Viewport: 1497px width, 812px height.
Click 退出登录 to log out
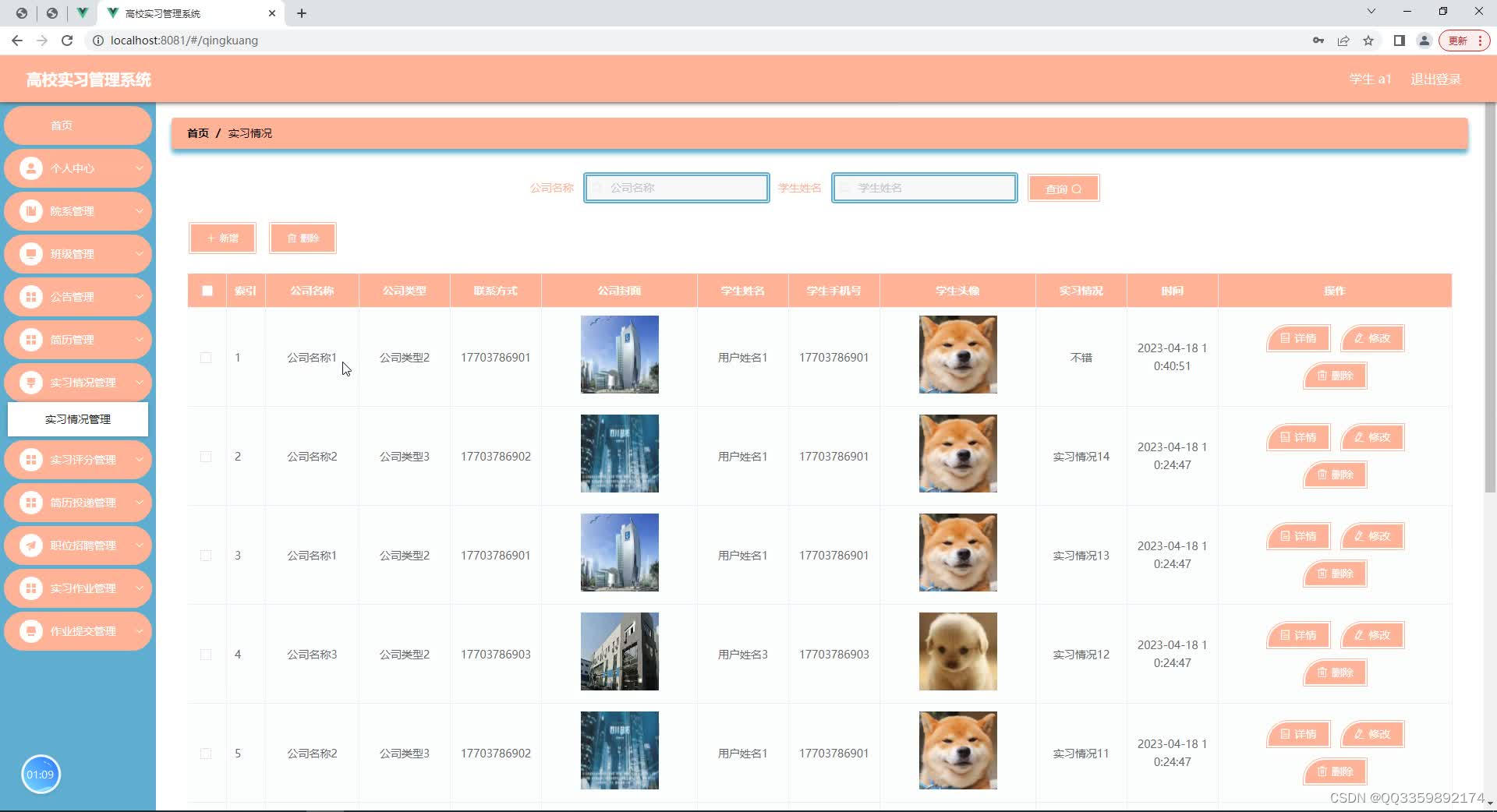1435,79
